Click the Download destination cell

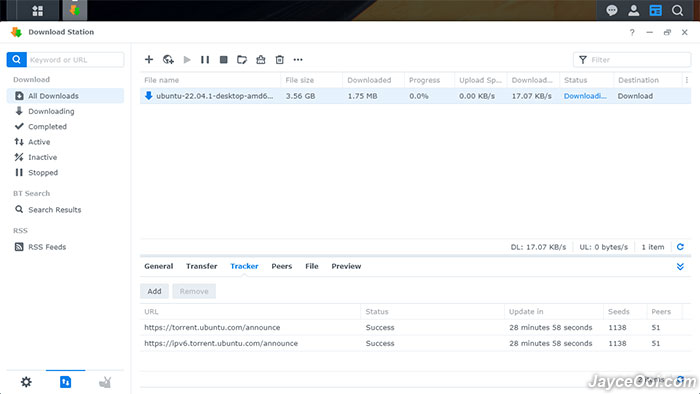click(x=635, y=96)
